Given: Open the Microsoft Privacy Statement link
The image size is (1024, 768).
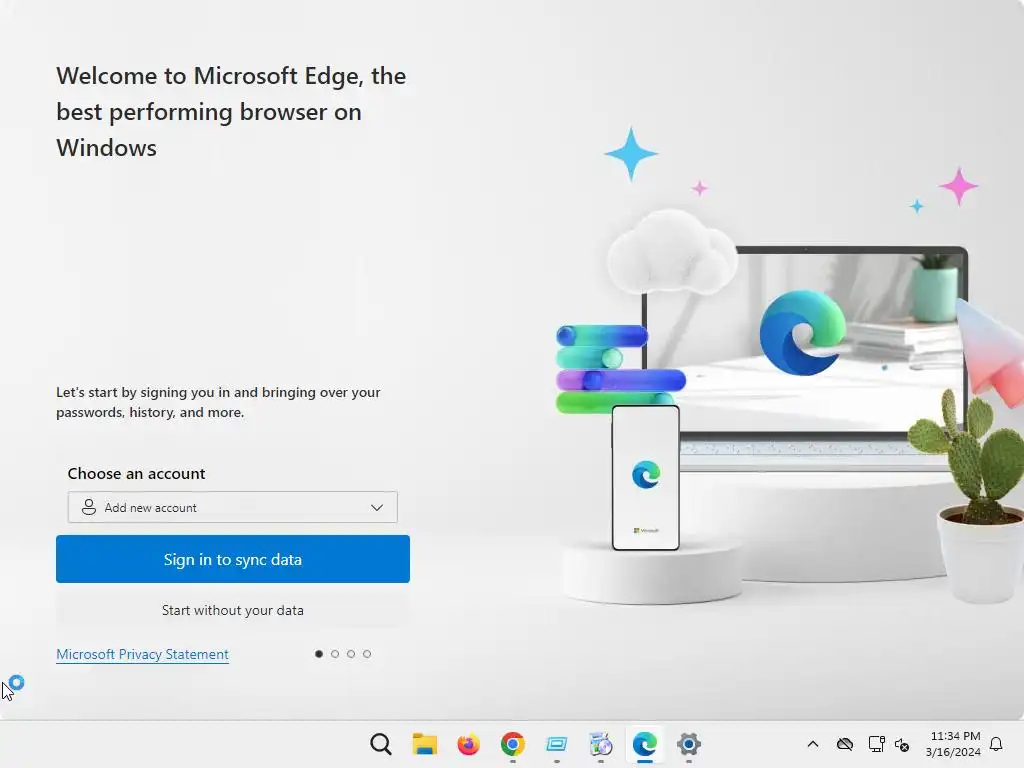Looking at the screenshot, I should pos(142,654).
